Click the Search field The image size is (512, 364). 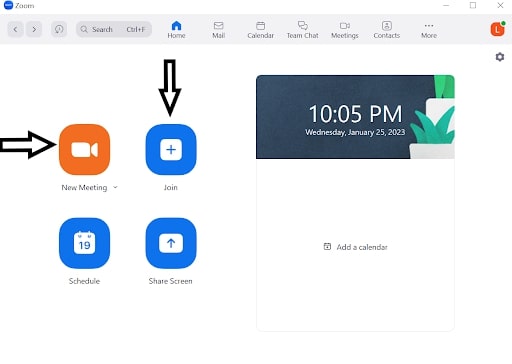coord(114,29)
